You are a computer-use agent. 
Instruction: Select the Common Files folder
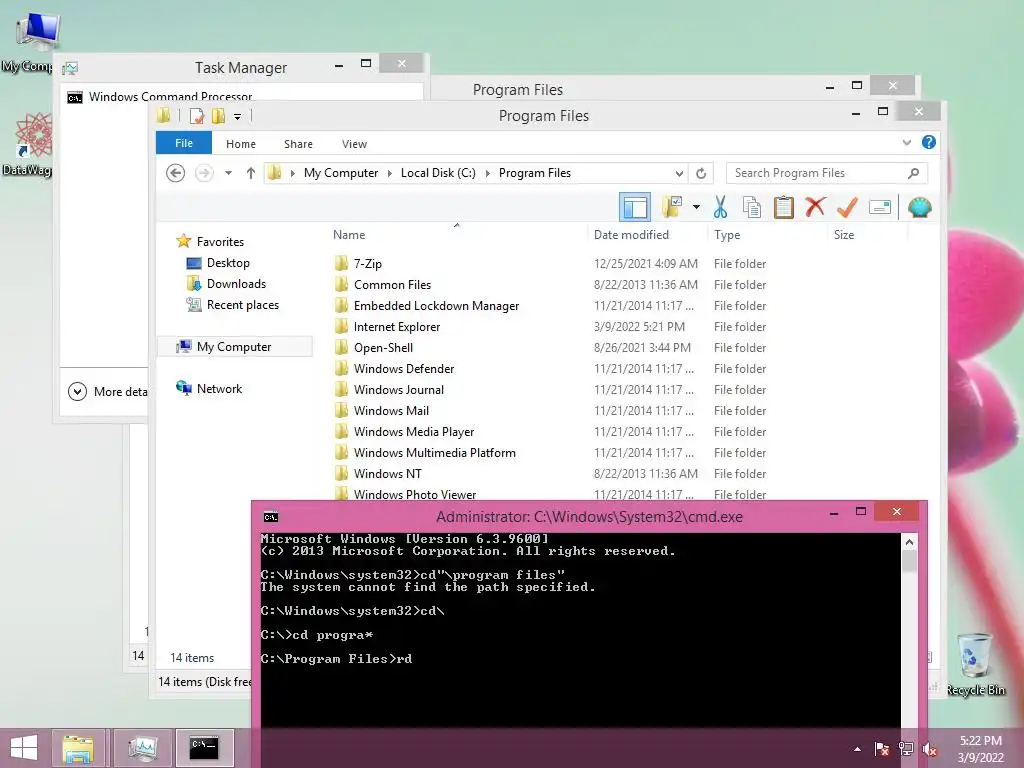[x=392, y=285]
